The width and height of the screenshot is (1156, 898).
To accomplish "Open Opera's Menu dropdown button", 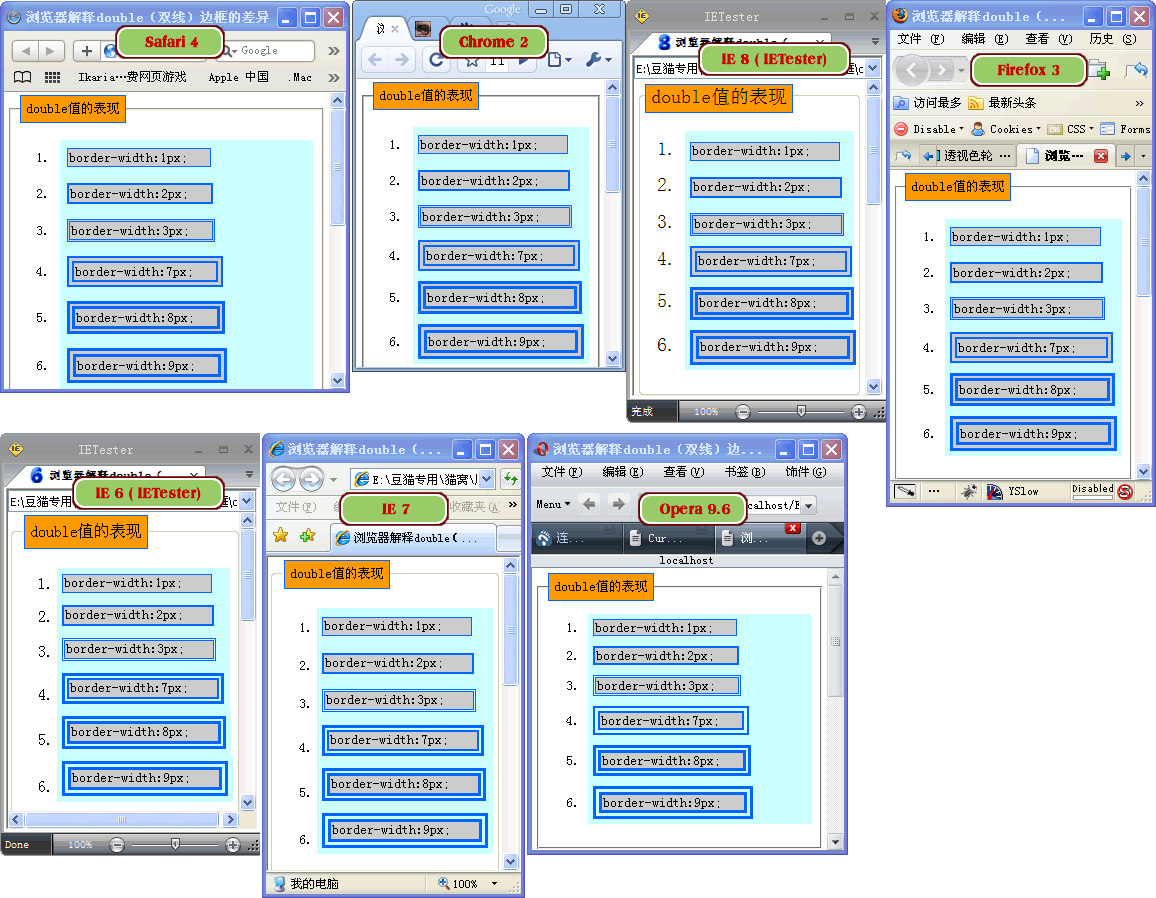I will click(553, 504).
